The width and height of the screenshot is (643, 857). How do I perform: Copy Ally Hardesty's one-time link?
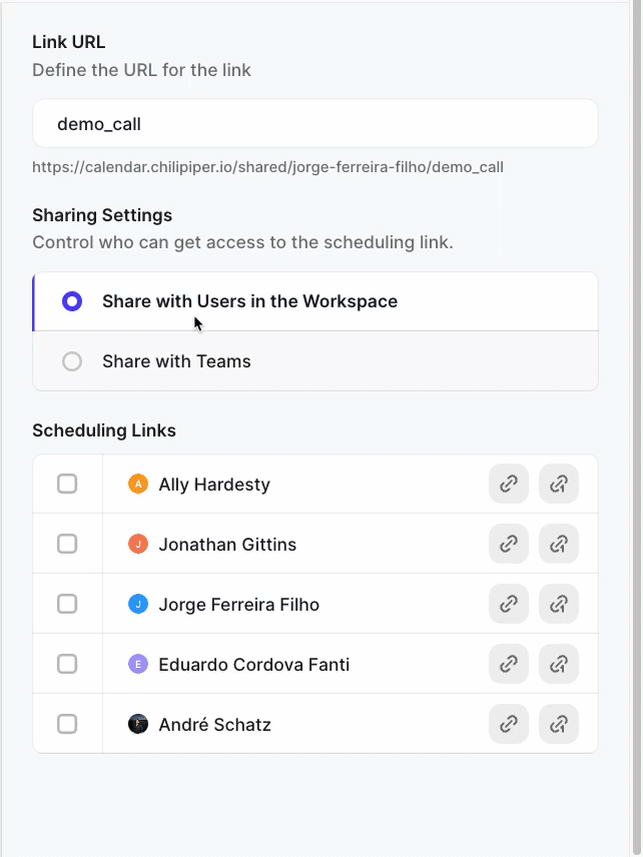coord(558,484)
